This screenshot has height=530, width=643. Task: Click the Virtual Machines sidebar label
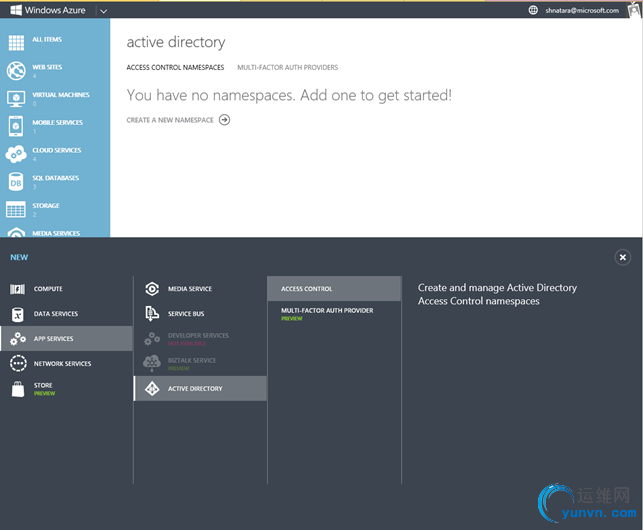[x=61, y=95]
